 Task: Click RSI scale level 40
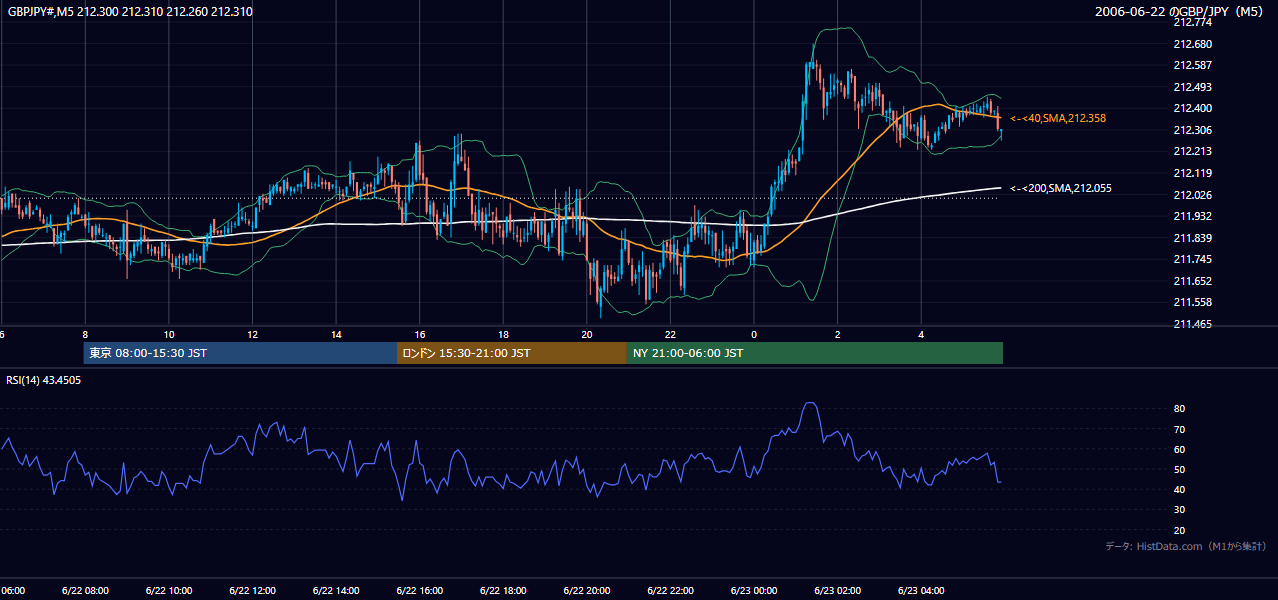[x=1179, y=489]
